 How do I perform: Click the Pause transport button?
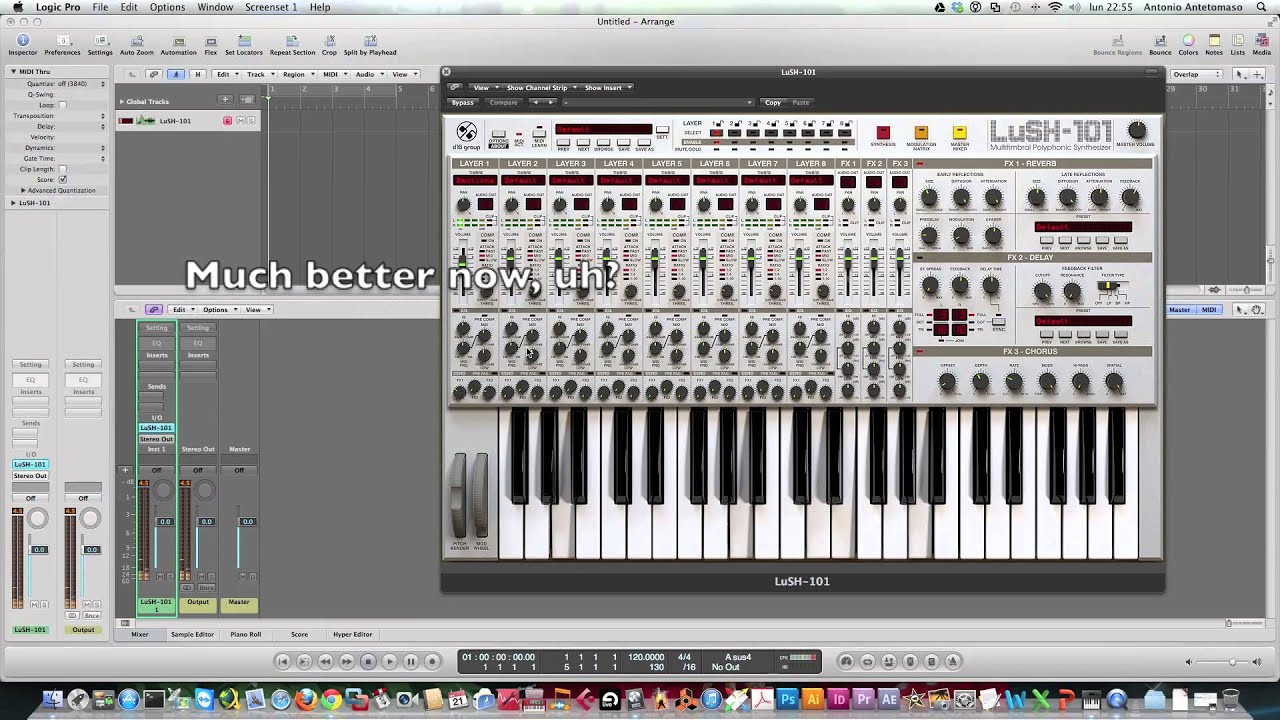click(x=411, y=661)
